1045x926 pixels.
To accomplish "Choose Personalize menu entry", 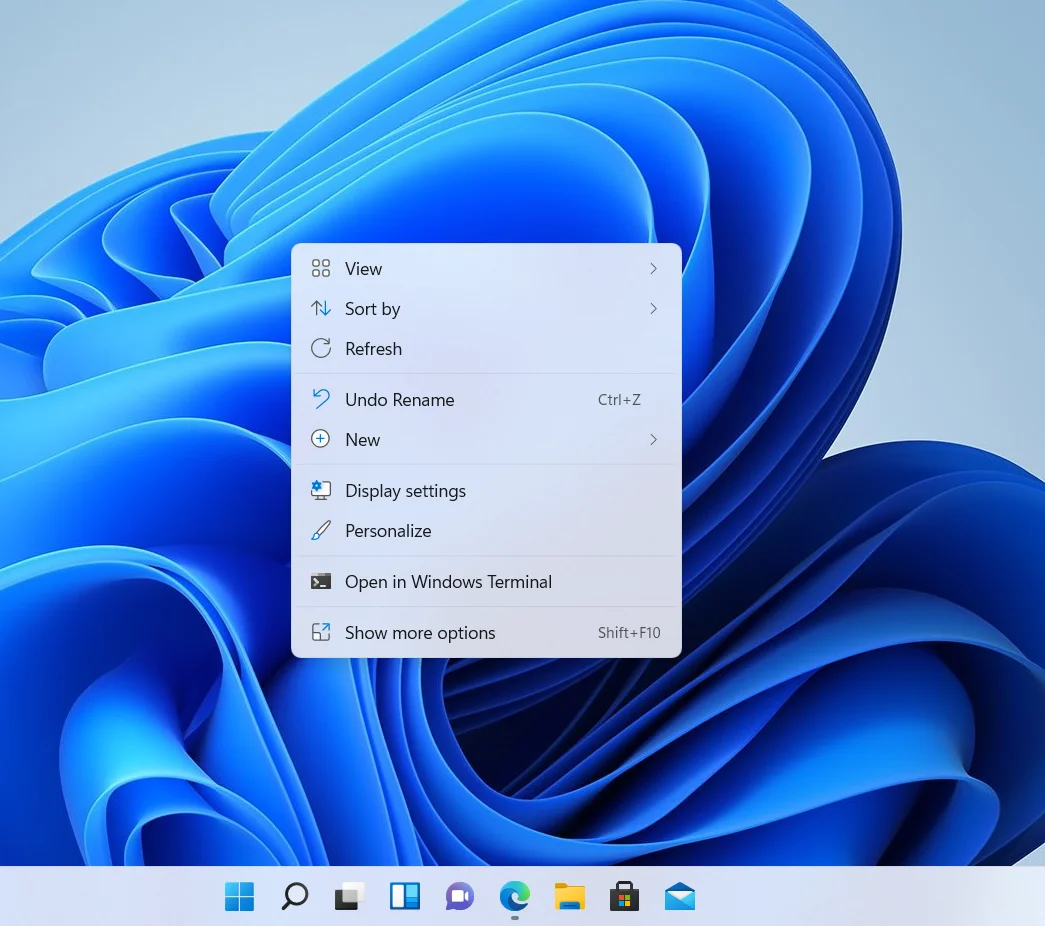I will (487, 531).
